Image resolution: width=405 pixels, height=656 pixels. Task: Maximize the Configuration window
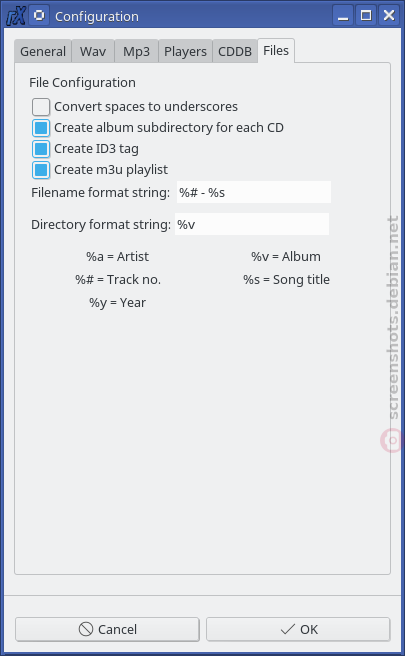click(x=366, y=16)
